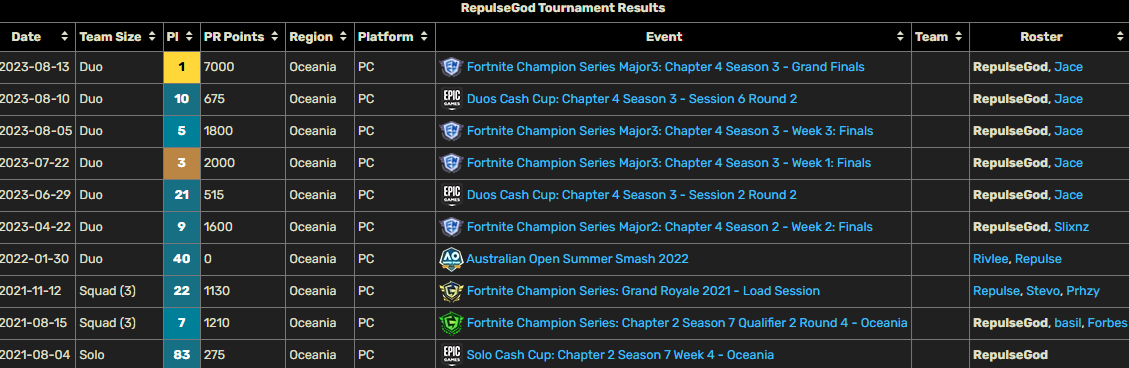Image resolution: width=1129 pixels, height=368 pixels.
Task: Click the bronze third-place placement cell
Action: pos(181,163)
